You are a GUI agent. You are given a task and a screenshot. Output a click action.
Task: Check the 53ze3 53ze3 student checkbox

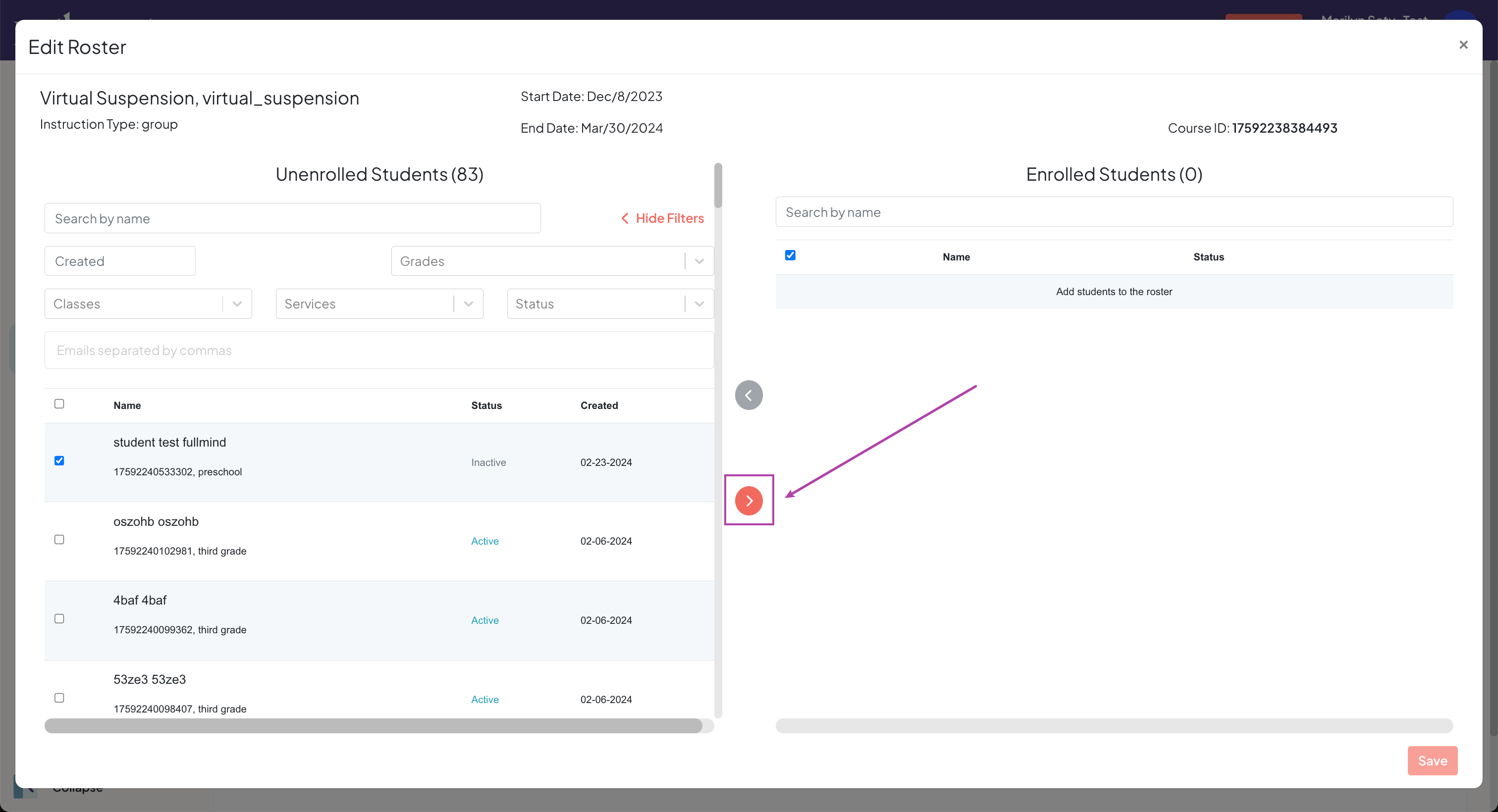coord(59,698)
